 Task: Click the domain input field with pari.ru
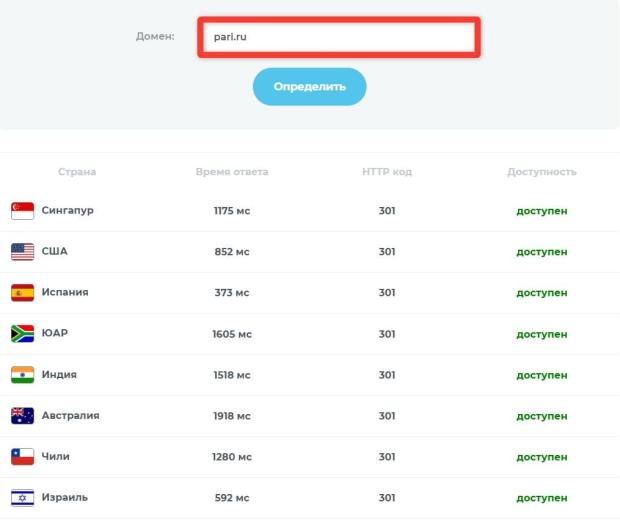pos(339,37)
